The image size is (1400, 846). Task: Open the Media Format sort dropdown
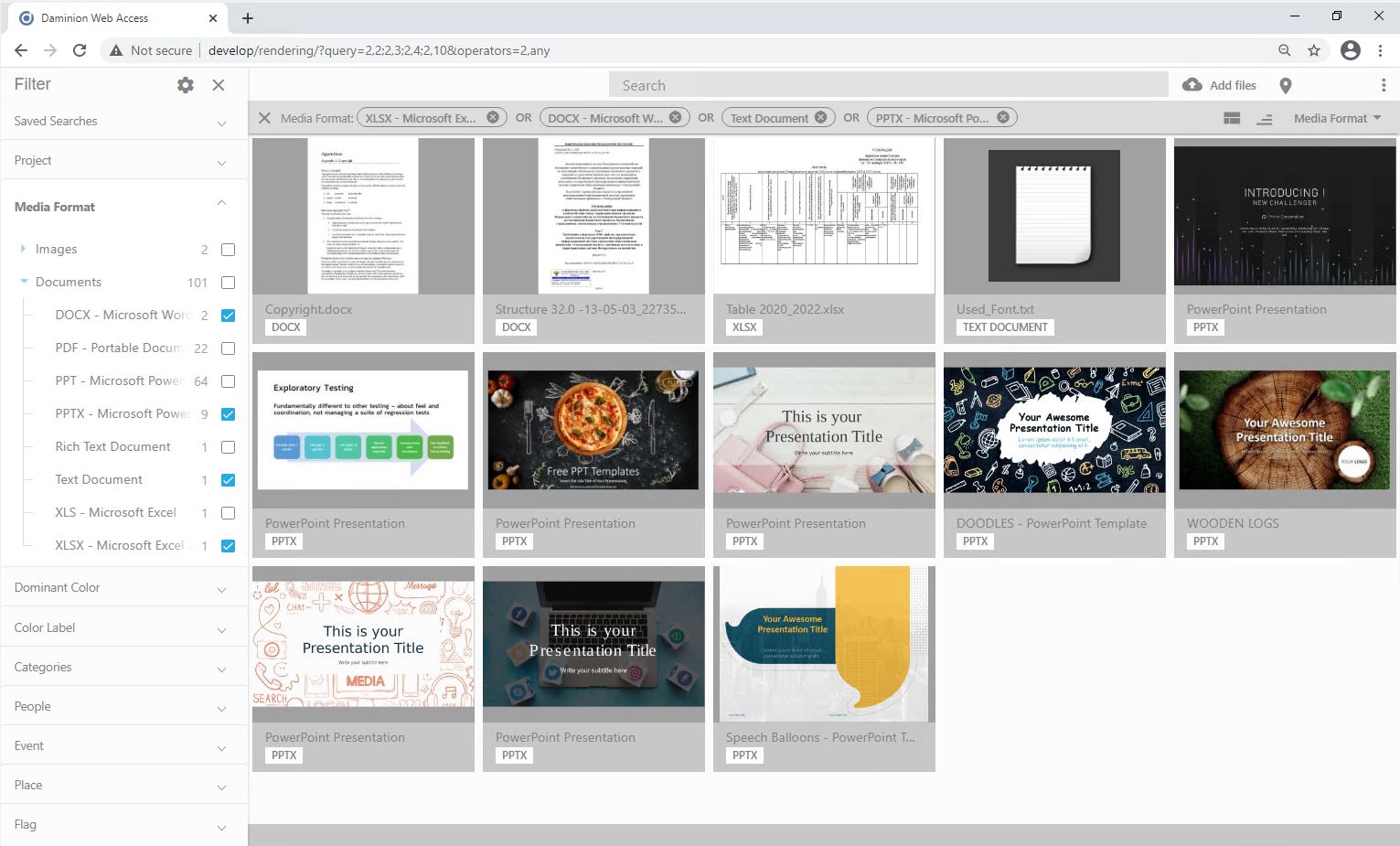pos(1337,117)
